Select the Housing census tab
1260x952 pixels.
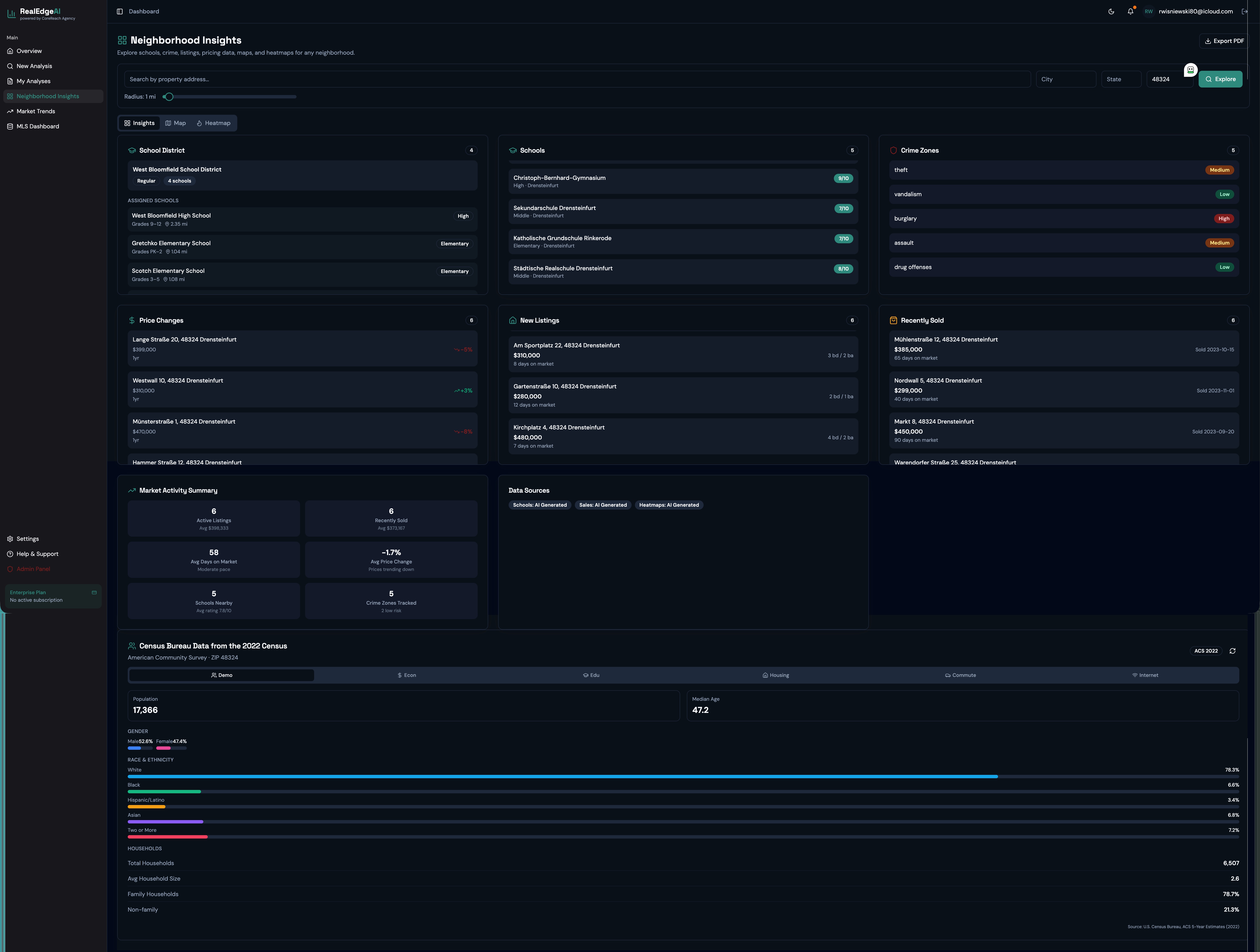click(776, 675)
